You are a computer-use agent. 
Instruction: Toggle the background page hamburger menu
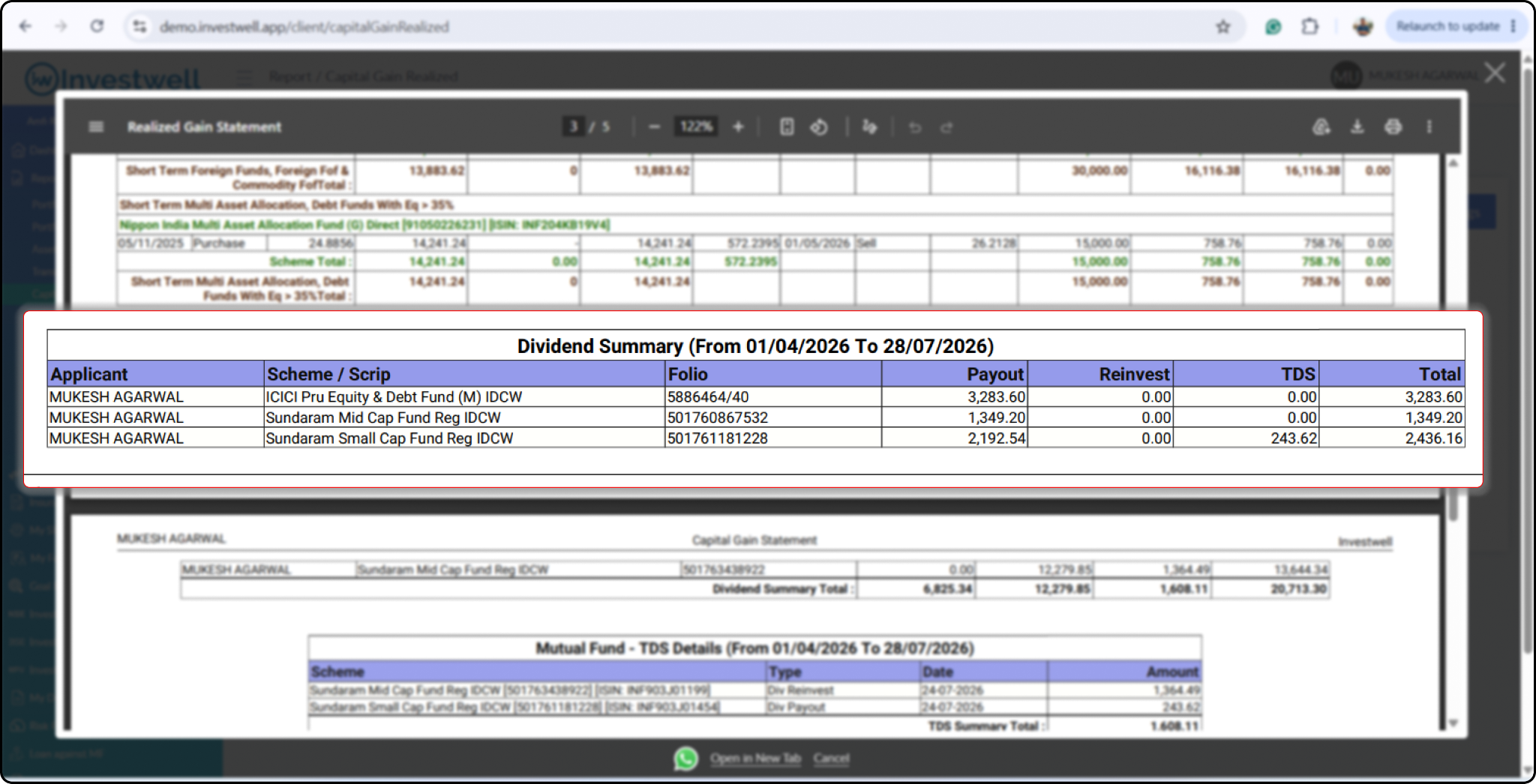(x=244, y=76)
